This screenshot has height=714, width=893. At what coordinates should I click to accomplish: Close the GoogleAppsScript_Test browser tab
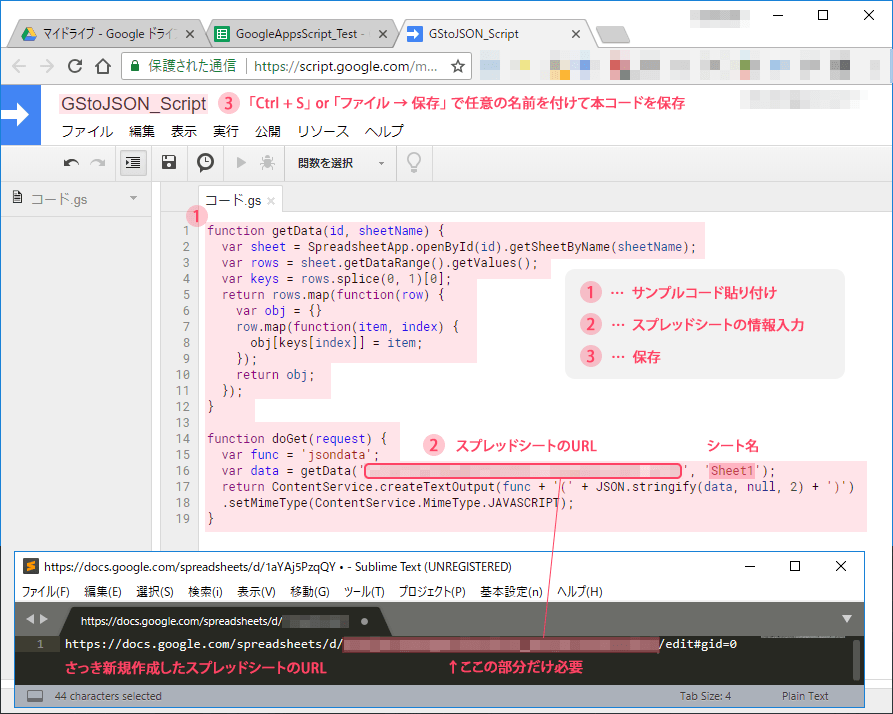click(x=383, y=34)
